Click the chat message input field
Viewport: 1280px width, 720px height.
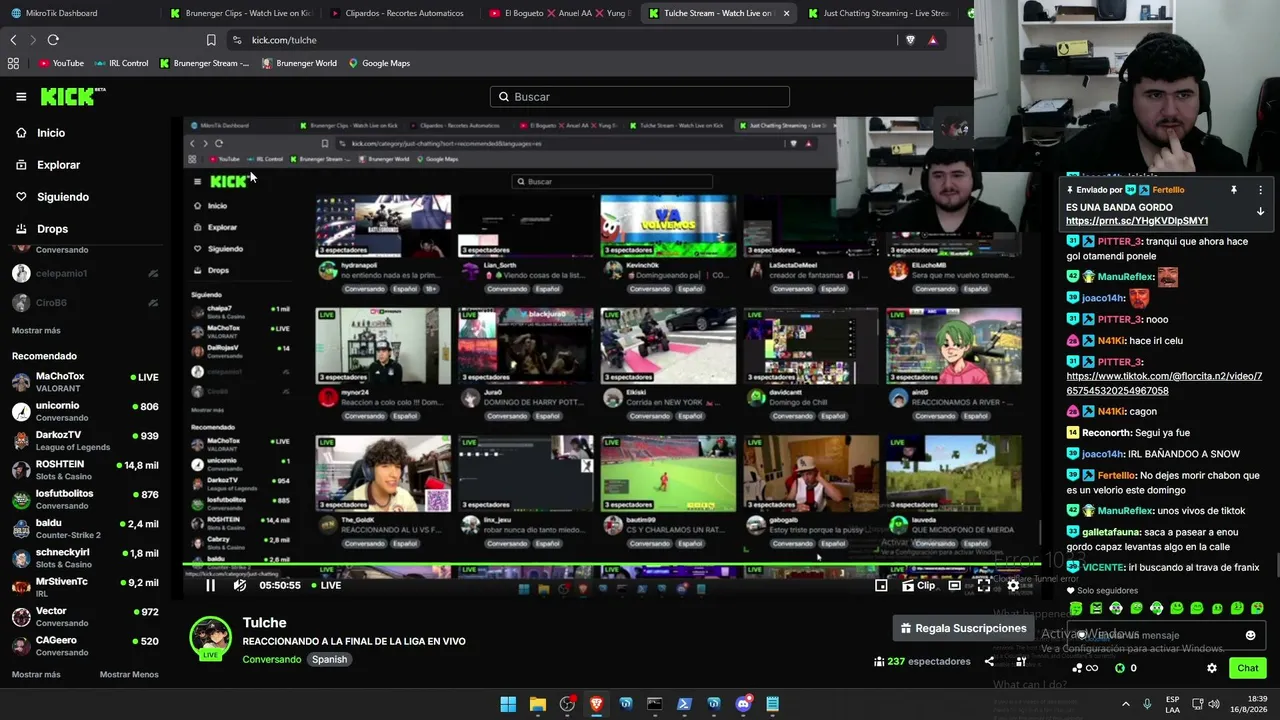tap(1165, 635)
